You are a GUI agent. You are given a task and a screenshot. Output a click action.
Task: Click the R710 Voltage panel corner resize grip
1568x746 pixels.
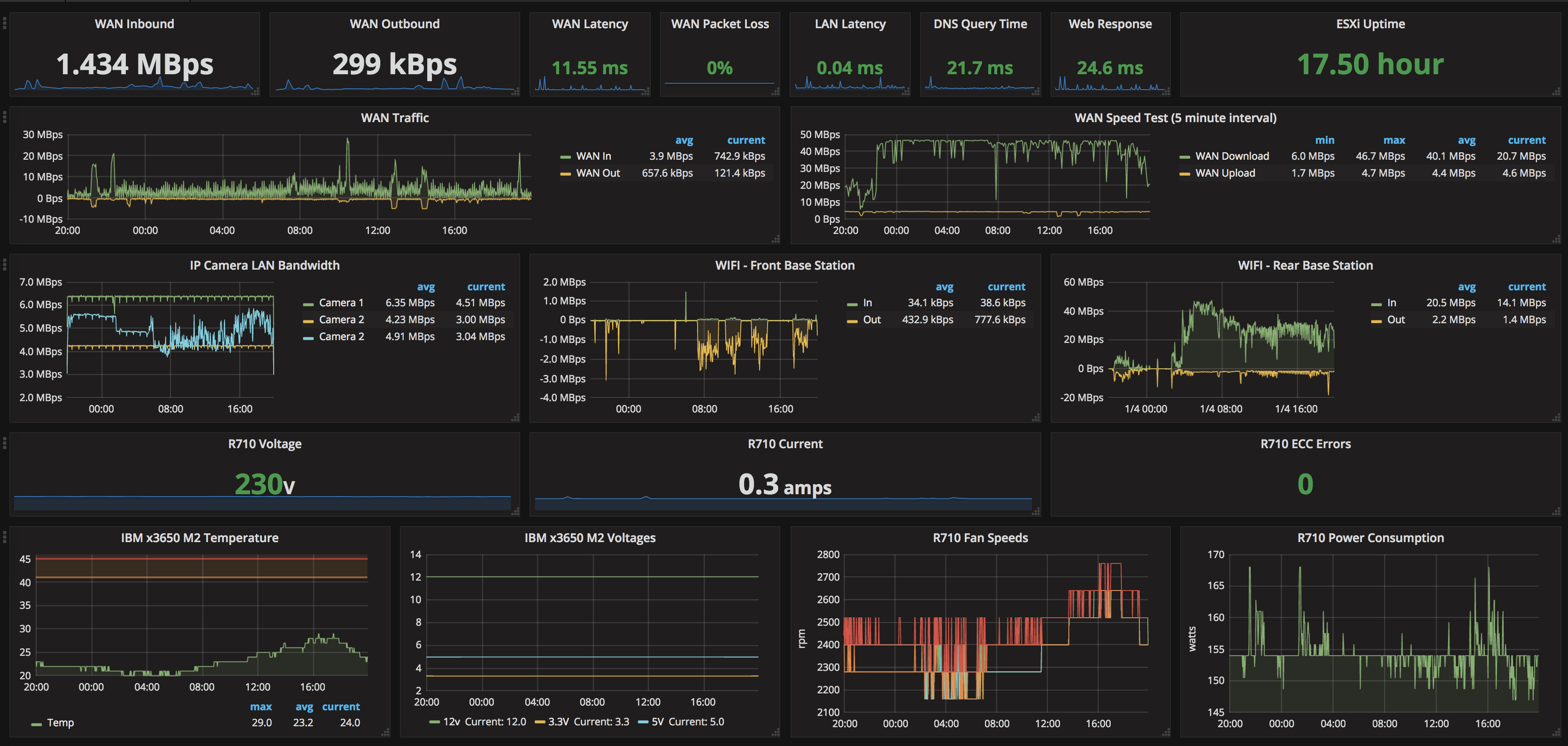pyautogui.click(x=515, y=512)
